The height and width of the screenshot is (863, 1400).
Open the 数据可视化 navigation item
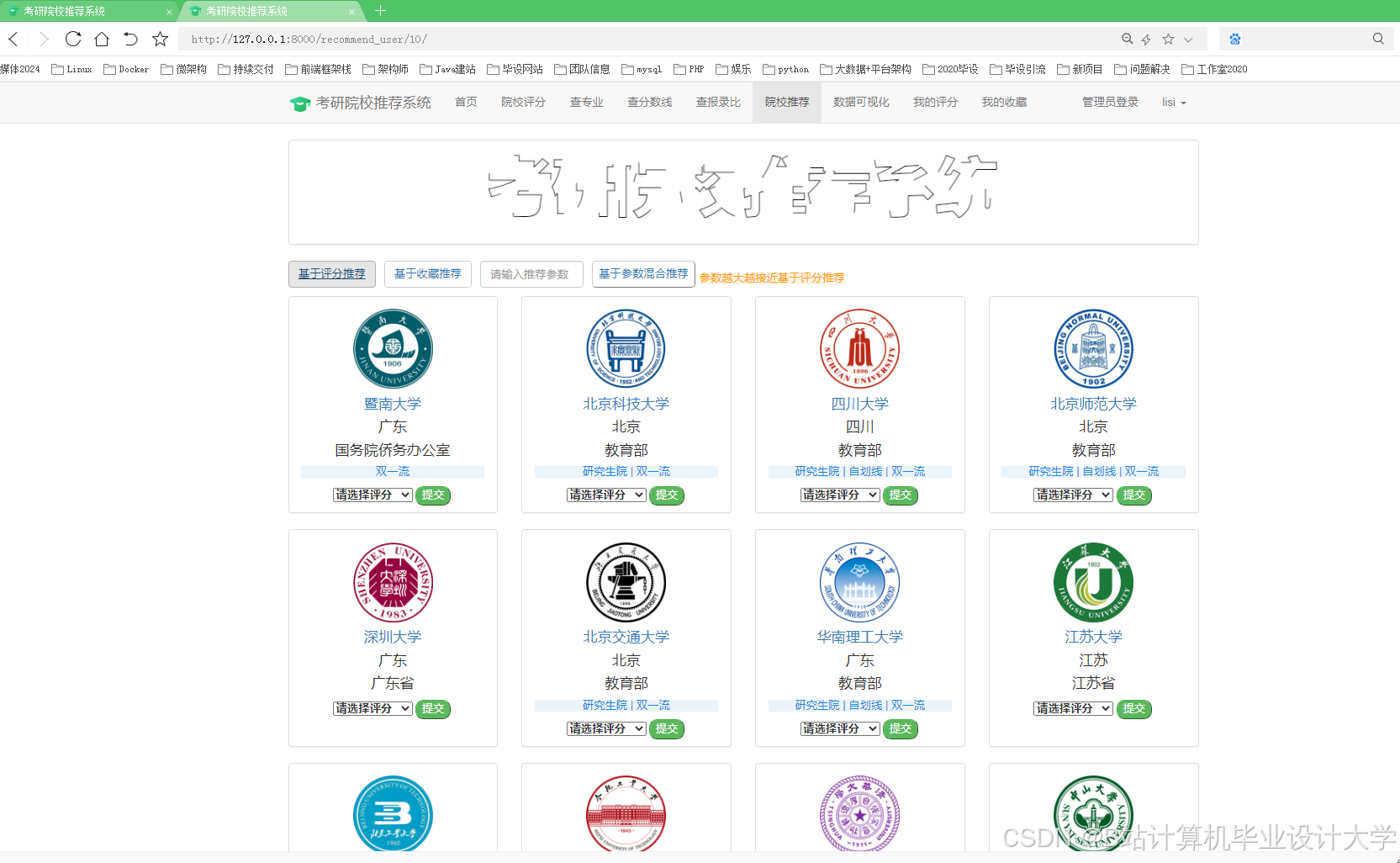click(861, 103)
